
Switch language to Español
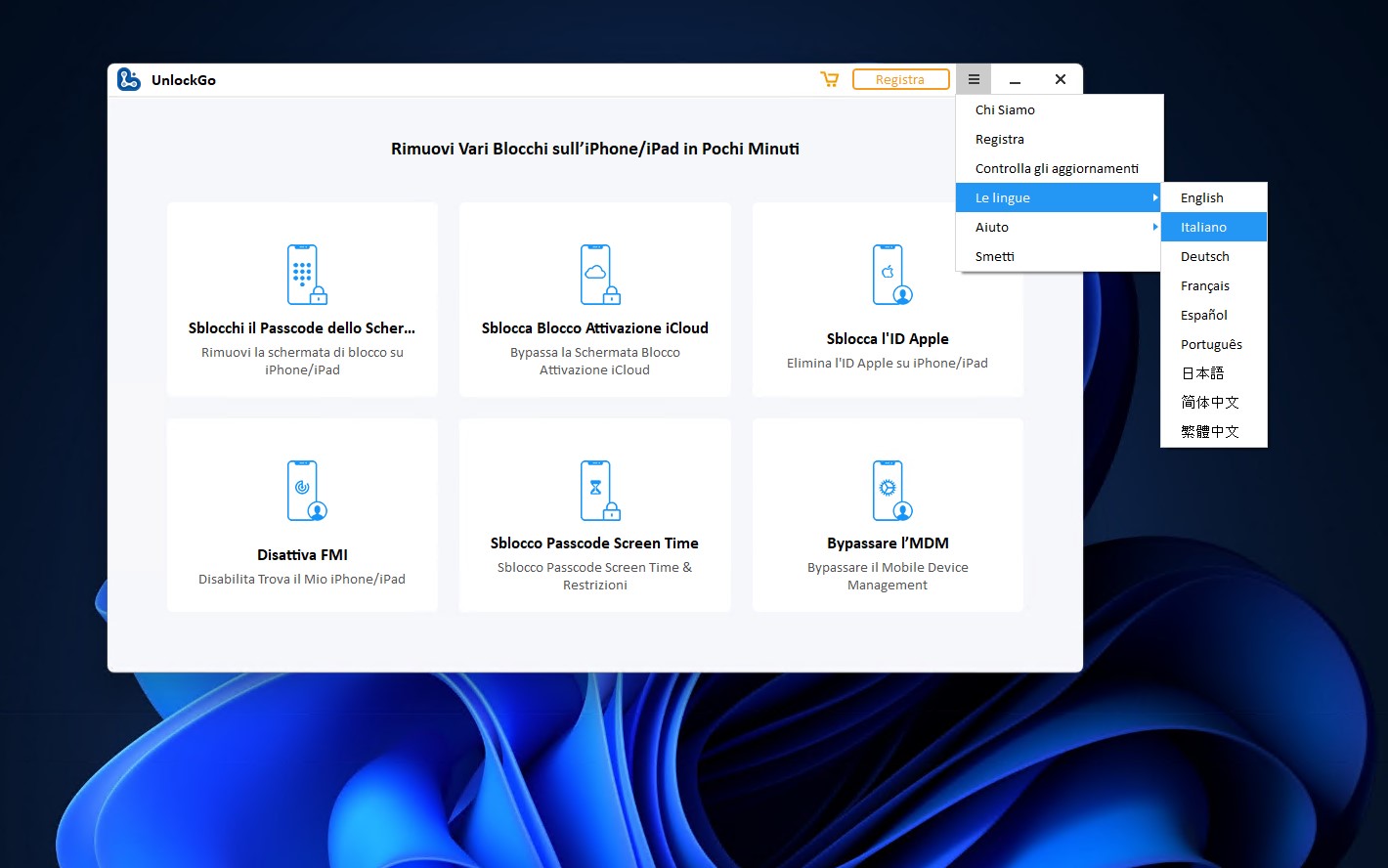point(1214,315)
